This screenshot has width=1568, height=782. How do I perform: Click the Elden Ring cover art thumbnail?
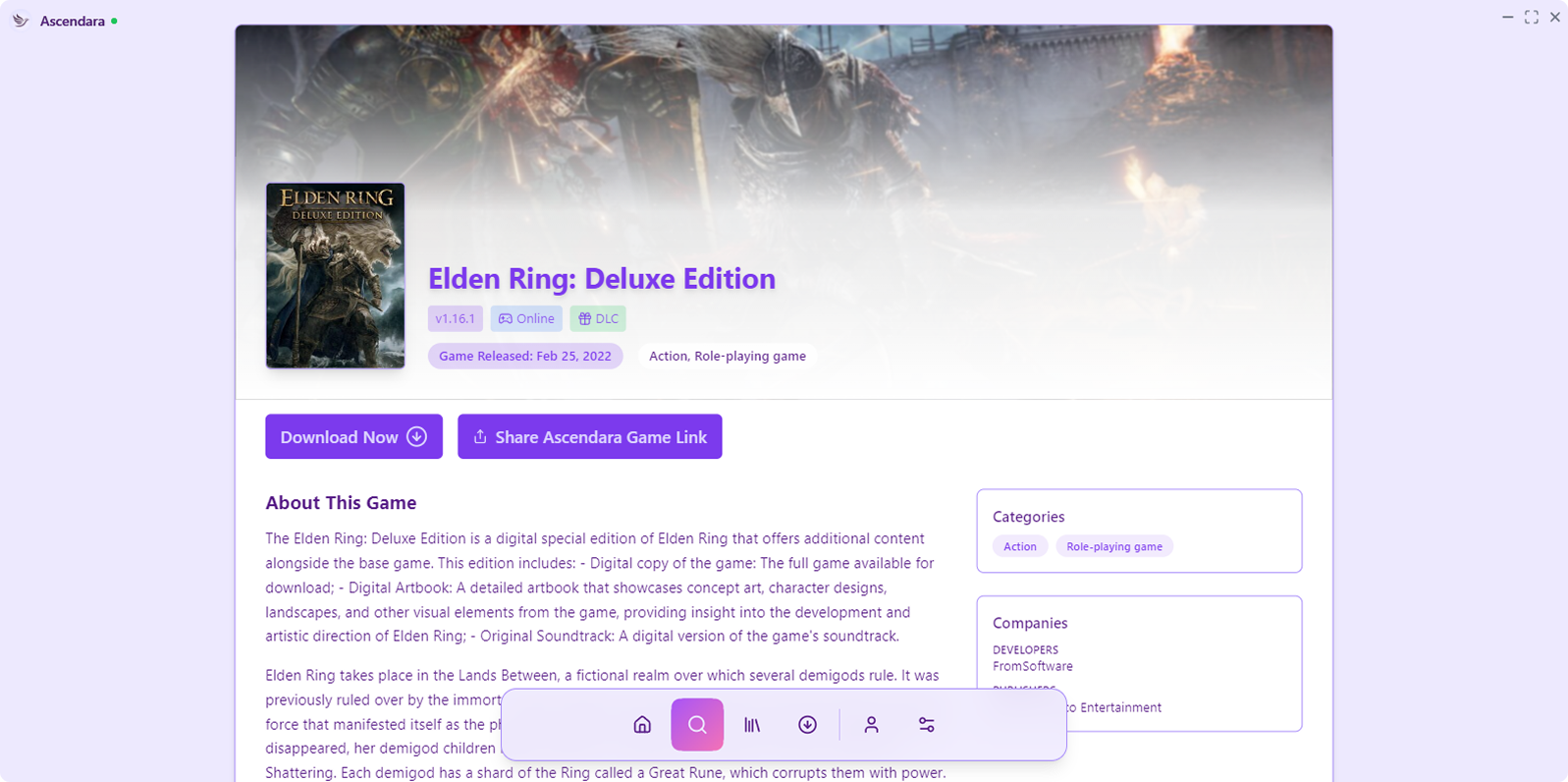[335, 275]
